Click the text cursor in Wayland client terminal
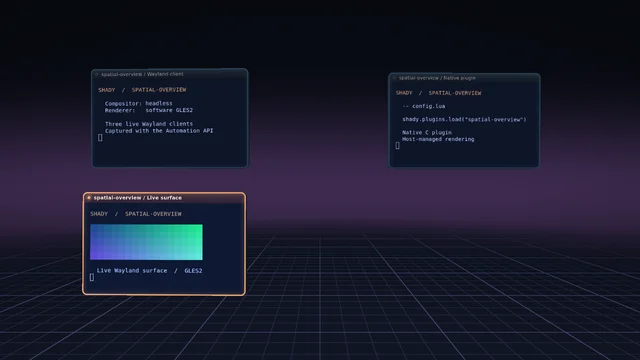The image size is (640, 360). point(100,138)
